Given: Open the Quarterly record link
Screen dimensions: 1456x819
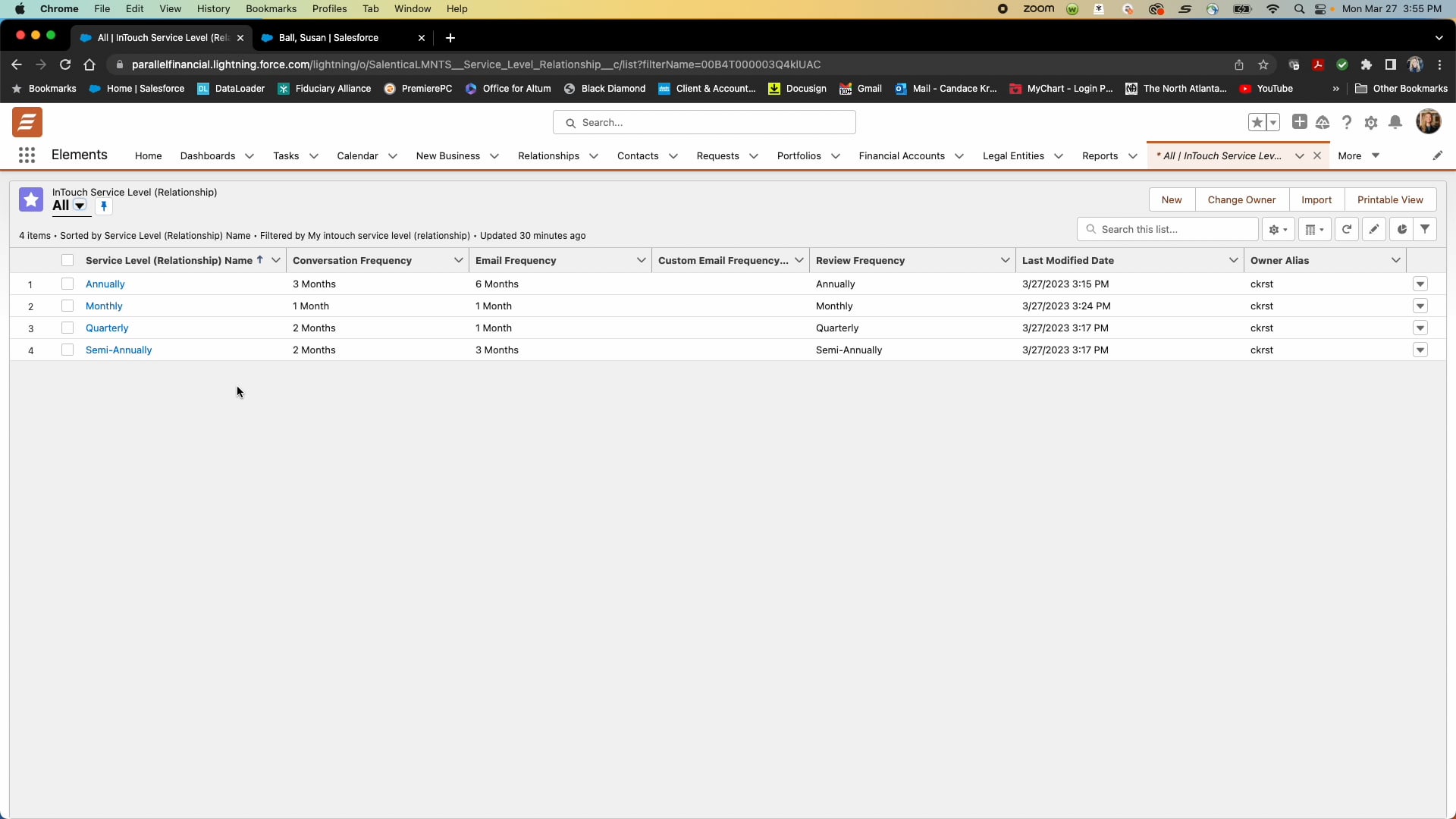Looking at the screenshot, I should click(107, 328).
